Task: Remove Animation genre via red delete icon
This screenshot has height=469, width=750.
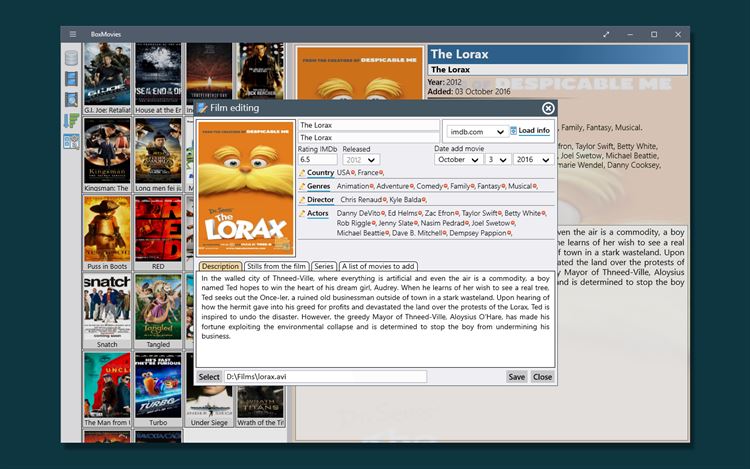Action: tap(372, 186)
